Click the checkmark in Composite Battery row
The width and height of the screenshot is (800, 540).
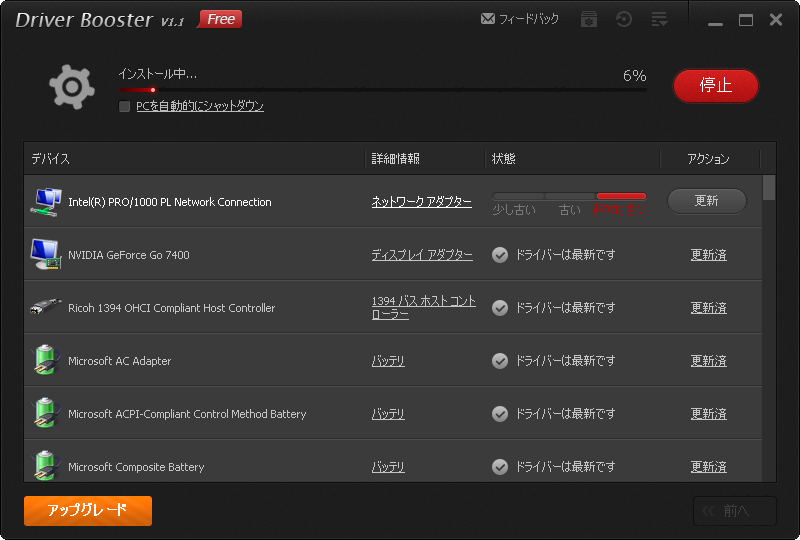pyautogui.click(x=500, y=467)
